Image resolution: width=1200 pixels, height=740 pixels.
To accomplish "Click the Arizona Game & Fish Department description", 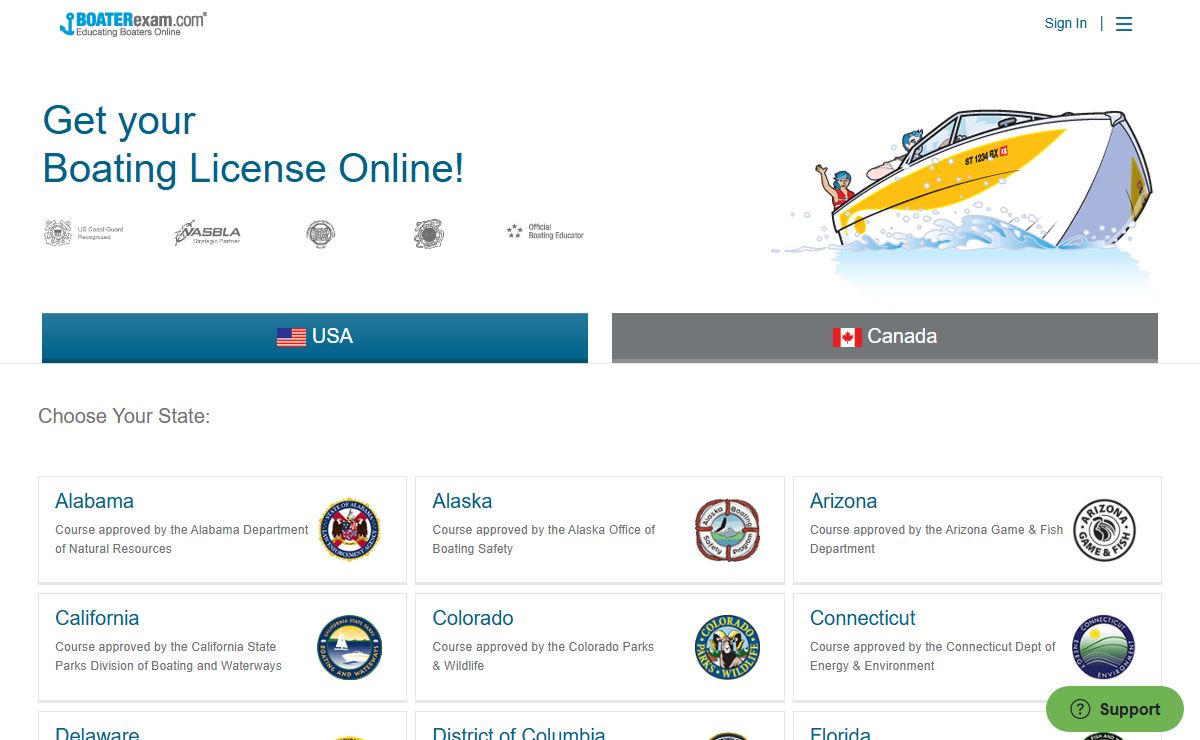I will point(937,539).
